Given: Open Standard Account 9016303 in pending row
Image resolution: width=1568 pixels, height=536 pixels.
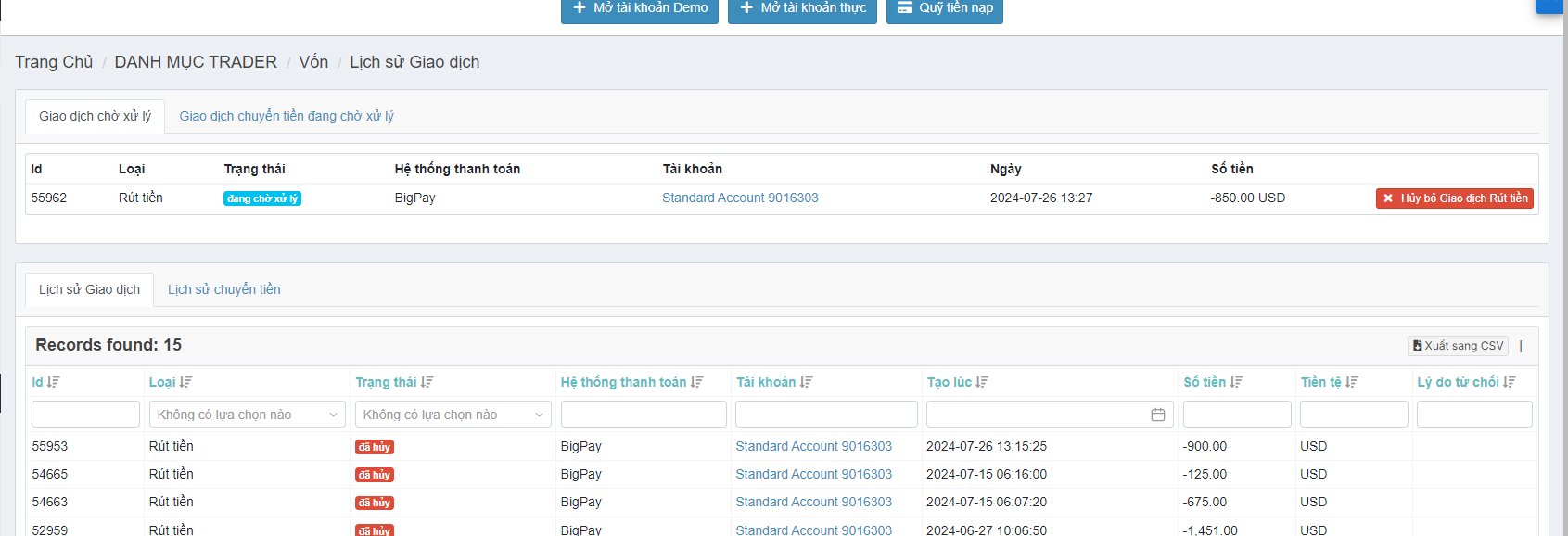Looking at the screenshot, I should [x=740, y=198].
